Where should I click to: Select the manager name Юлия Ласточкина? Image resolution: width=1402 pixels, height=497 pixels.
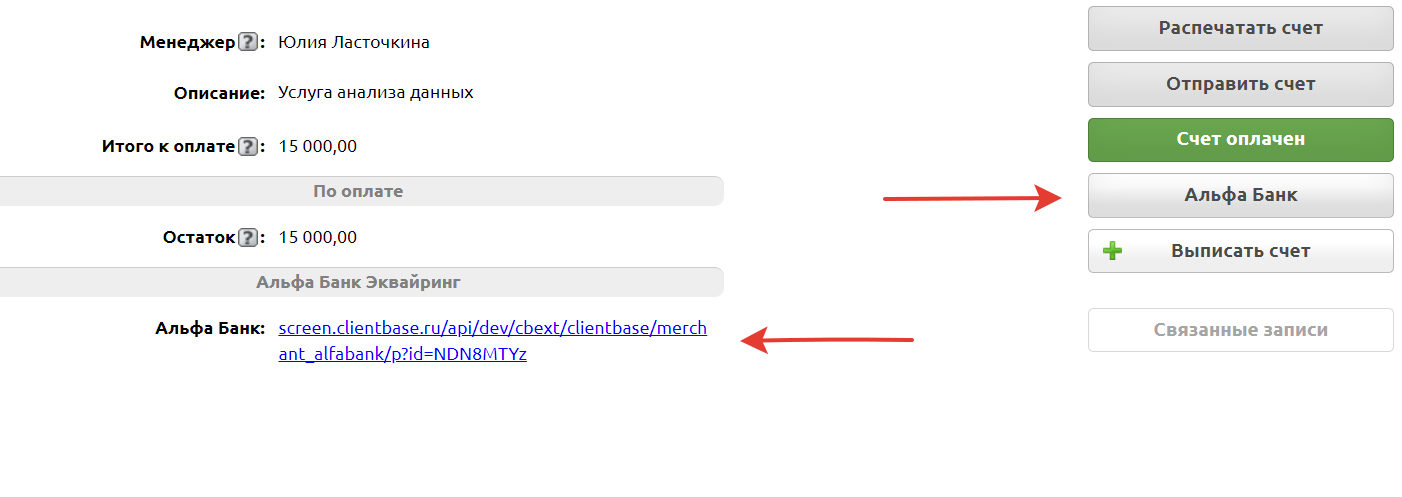click(354, 43)
